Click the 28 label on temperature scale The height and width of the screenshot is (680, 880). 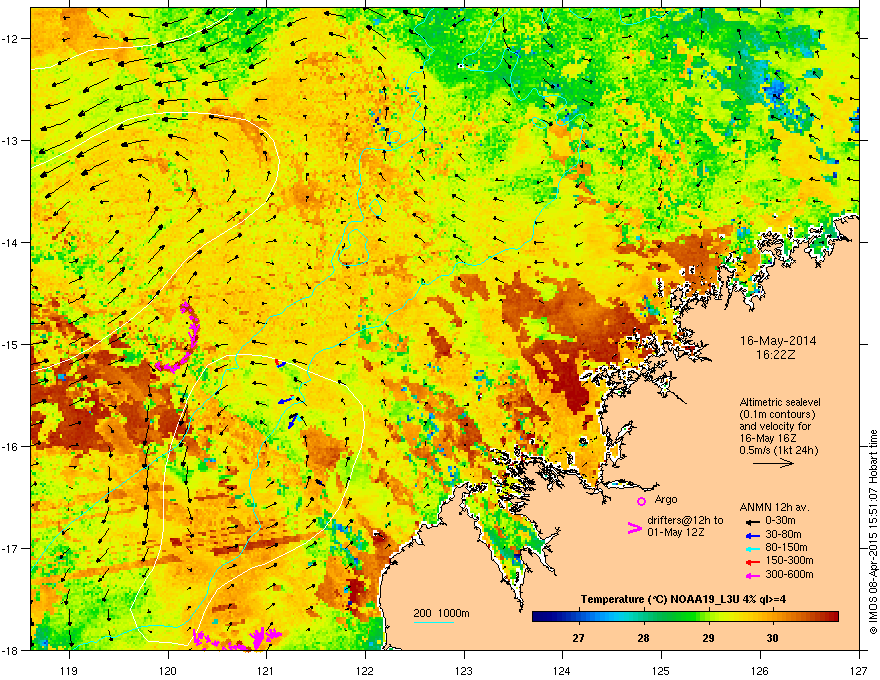tap(643, 638)
